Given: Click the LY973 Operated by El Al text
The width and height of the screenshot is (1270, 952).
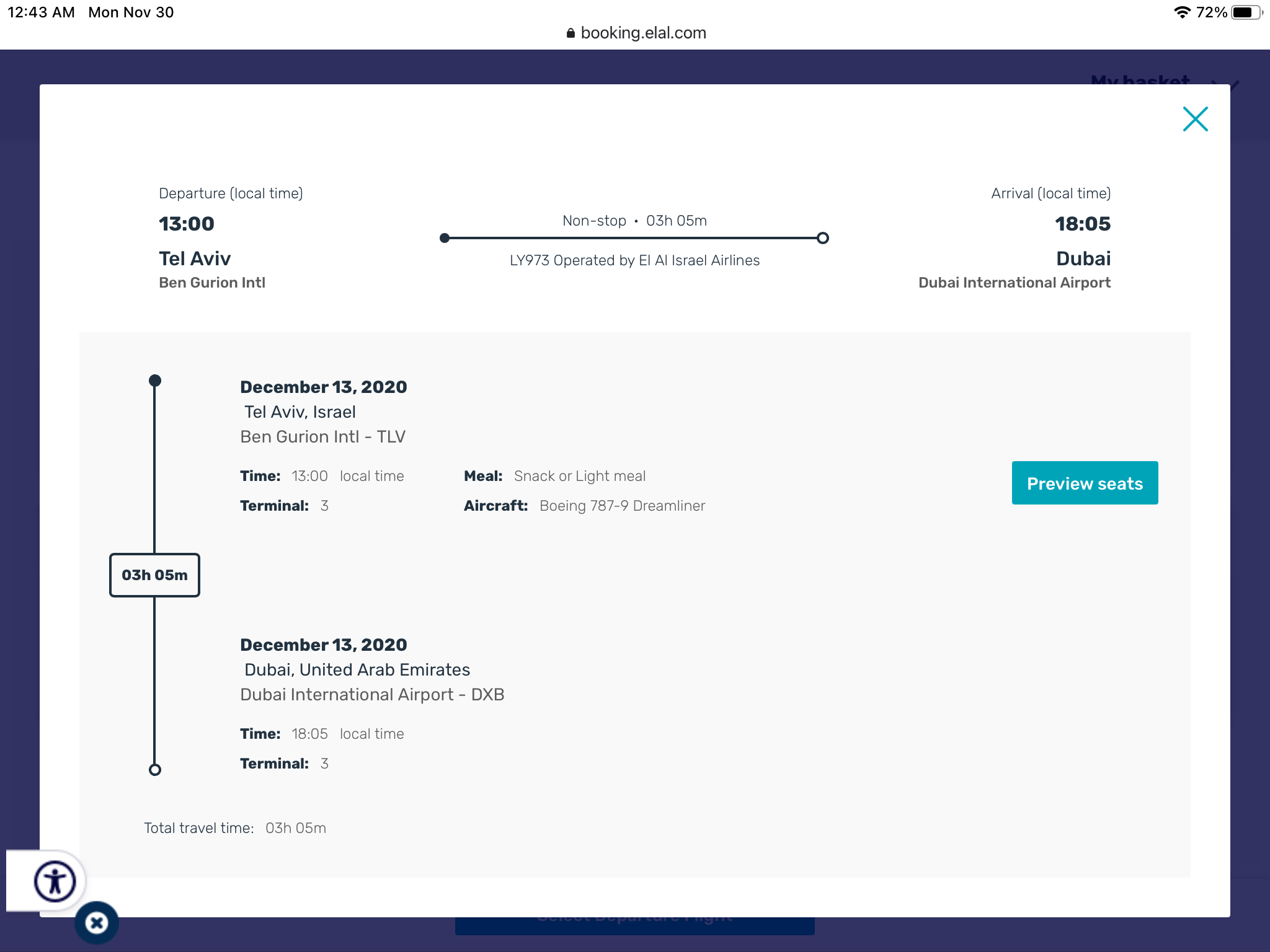Looking at the screenshot, I should pyautogui.click(x=634, y=260).
